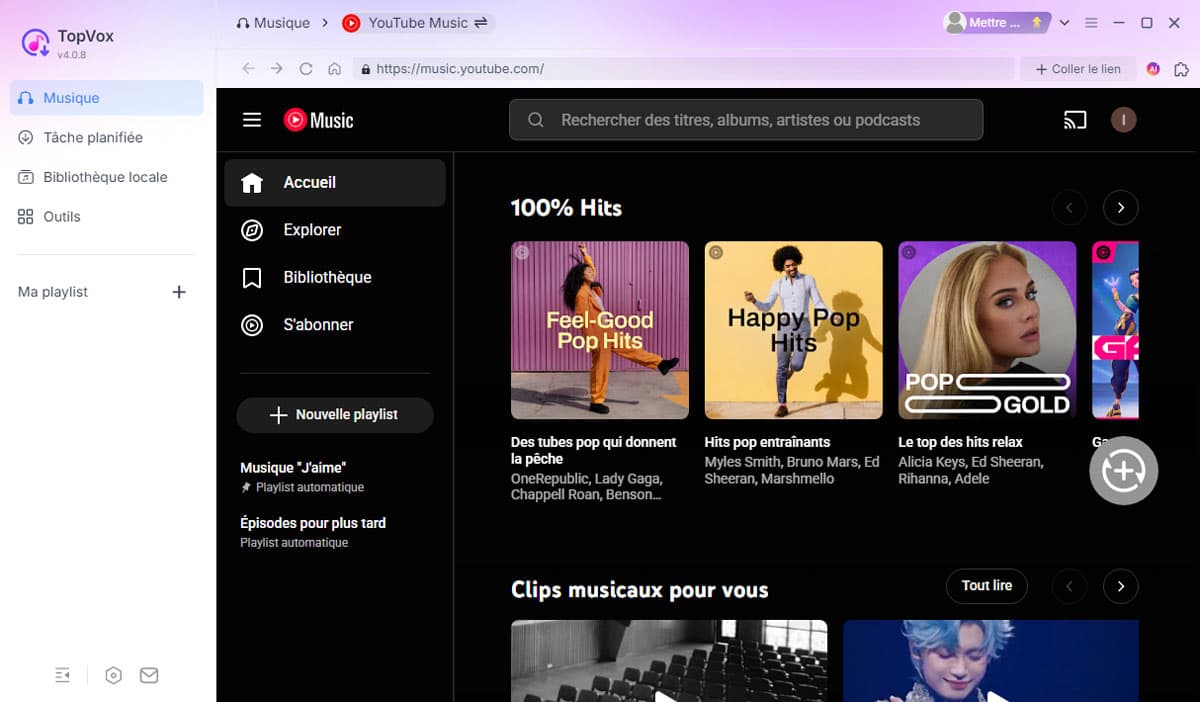Image resolution: width=1200 pixels, height=702 pixels.
Task: Go forward with the browser forward arrow
Action: click(277, 69)
